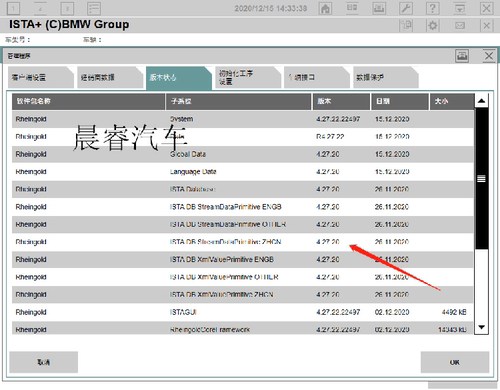Click the gear settings icon in title row
The width and height of the screenshot is (500, 390).
[433, 25]
